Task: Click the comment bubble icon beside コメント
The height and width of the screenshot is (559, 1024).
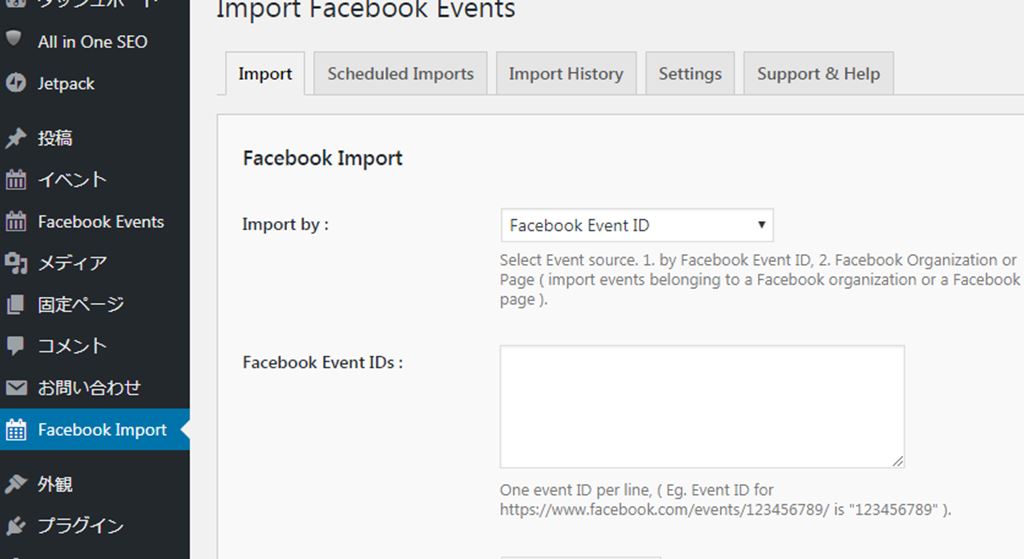Action: pyautogui.click(x=15, y=346)
